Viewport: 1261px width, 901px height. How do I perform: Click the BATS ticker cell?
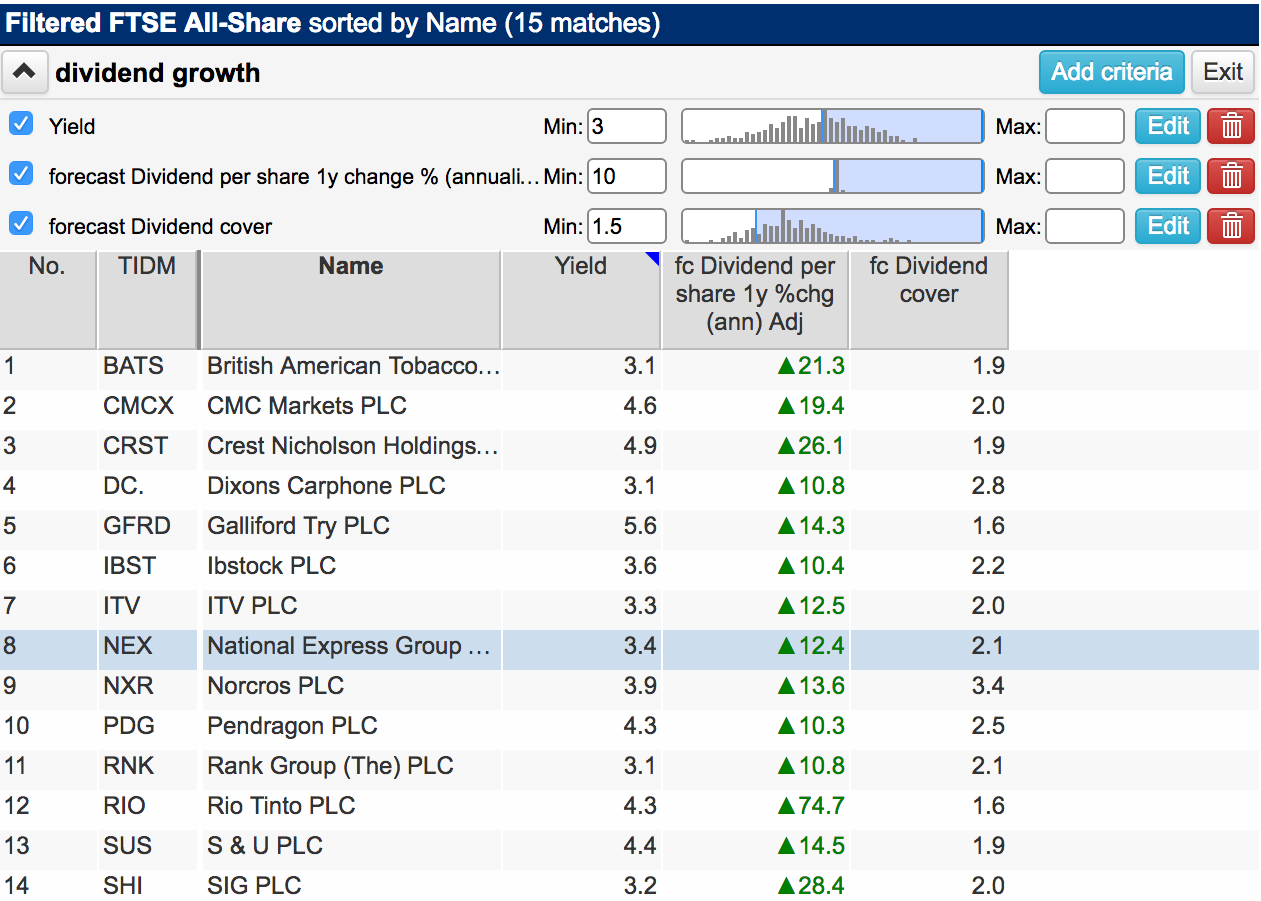click(x=133, y=366)
